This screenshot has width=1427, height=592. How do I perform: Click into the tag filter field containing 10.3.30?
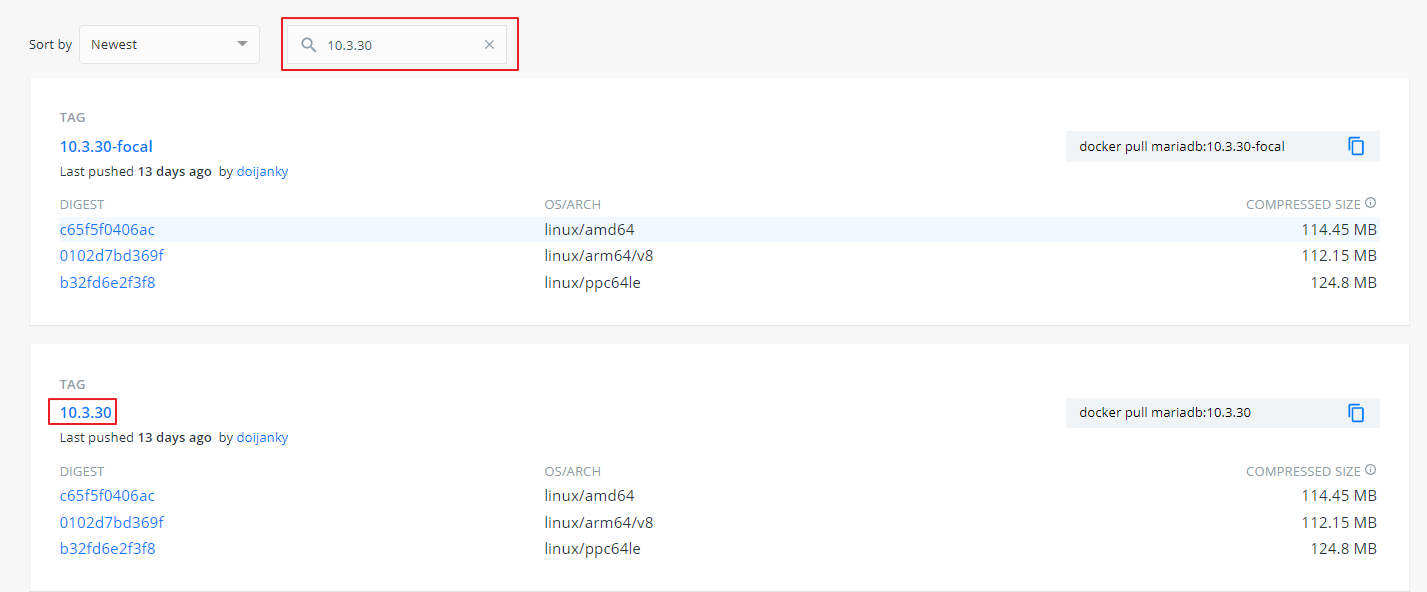pos(397,45)
